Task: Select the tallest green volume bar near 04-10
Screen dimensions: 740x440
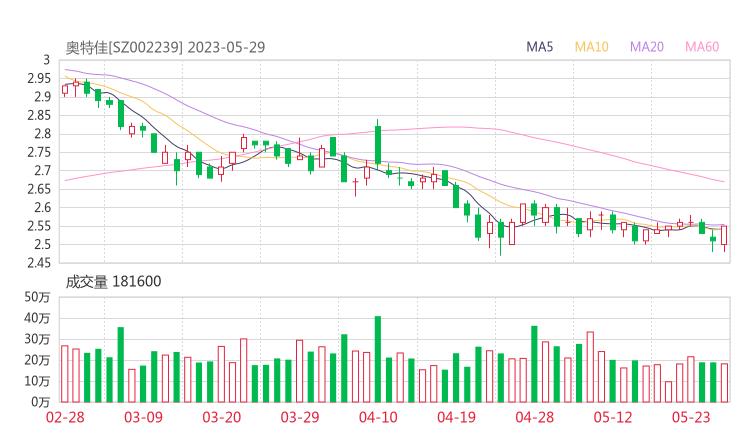Action: coord(378,359)
